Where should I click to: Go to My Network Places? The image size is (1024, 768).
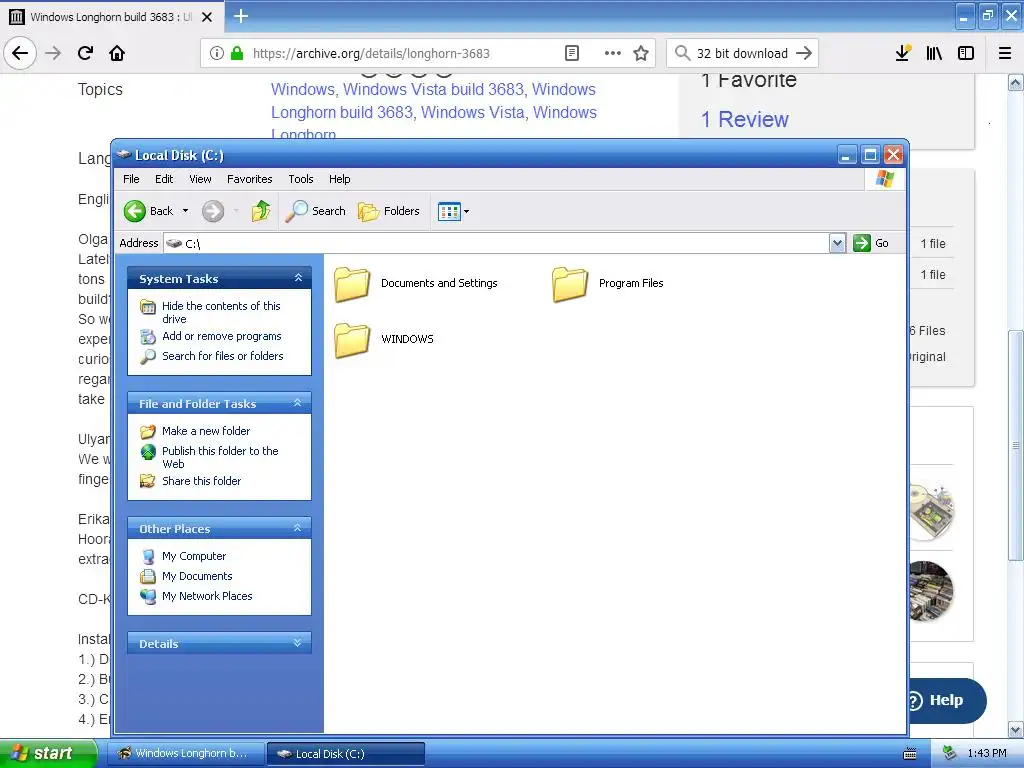click(x=207, y=596)
